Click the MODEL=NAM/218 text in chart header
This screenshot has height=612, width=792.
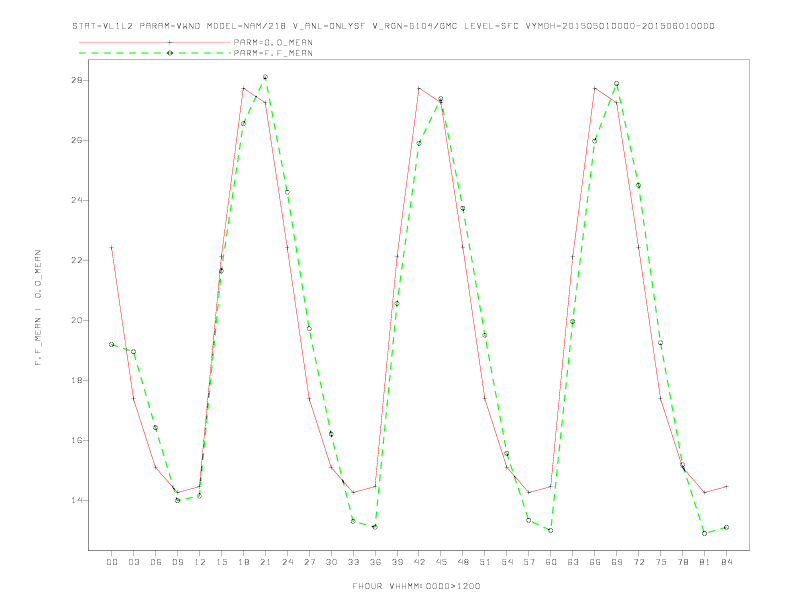(x=245, y=26)
